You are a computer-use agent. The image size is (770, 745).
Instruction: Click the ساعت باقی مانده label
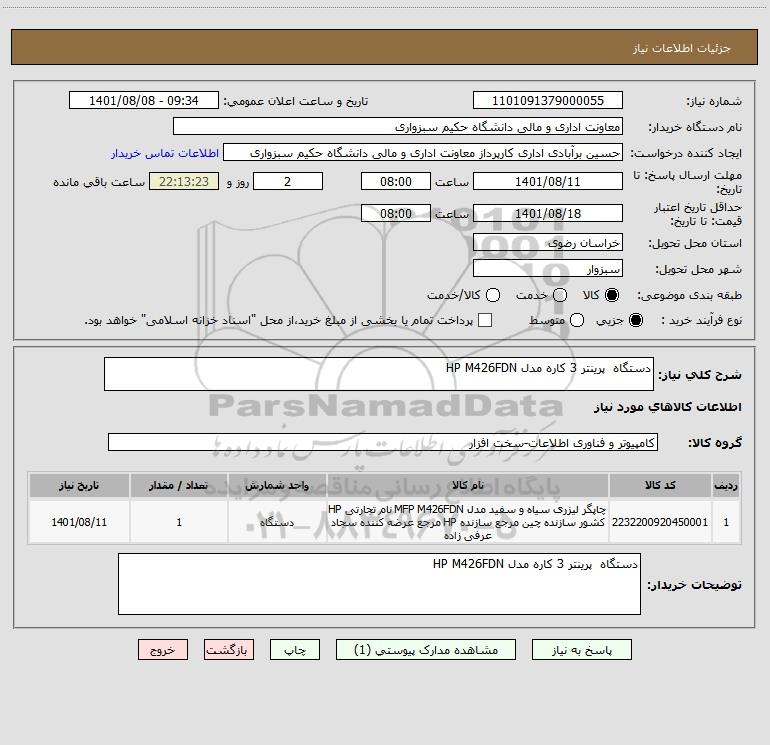click(99, 182)
